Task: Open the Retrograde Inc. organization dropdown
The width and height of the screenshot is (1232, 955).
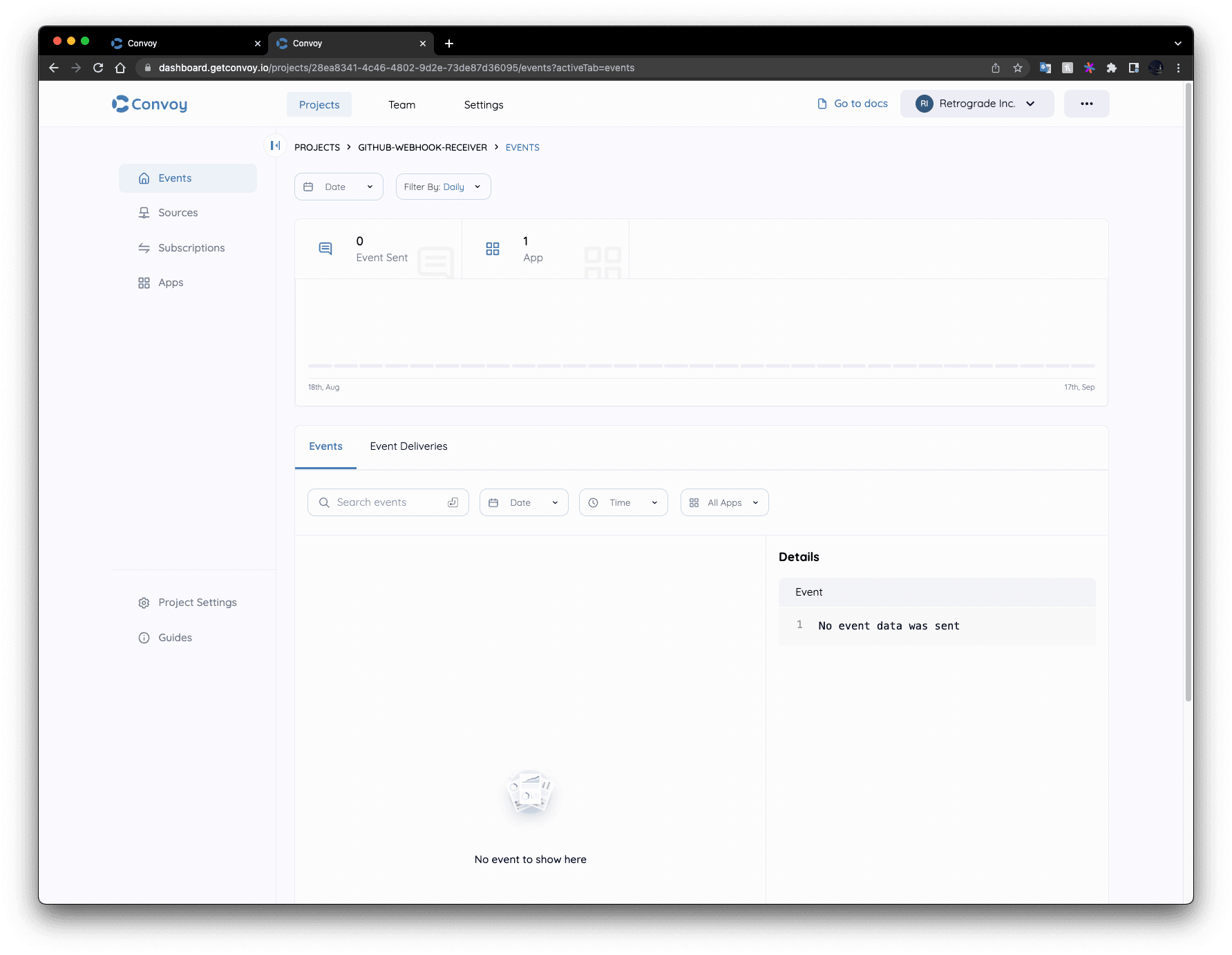Action: [976, 103]
